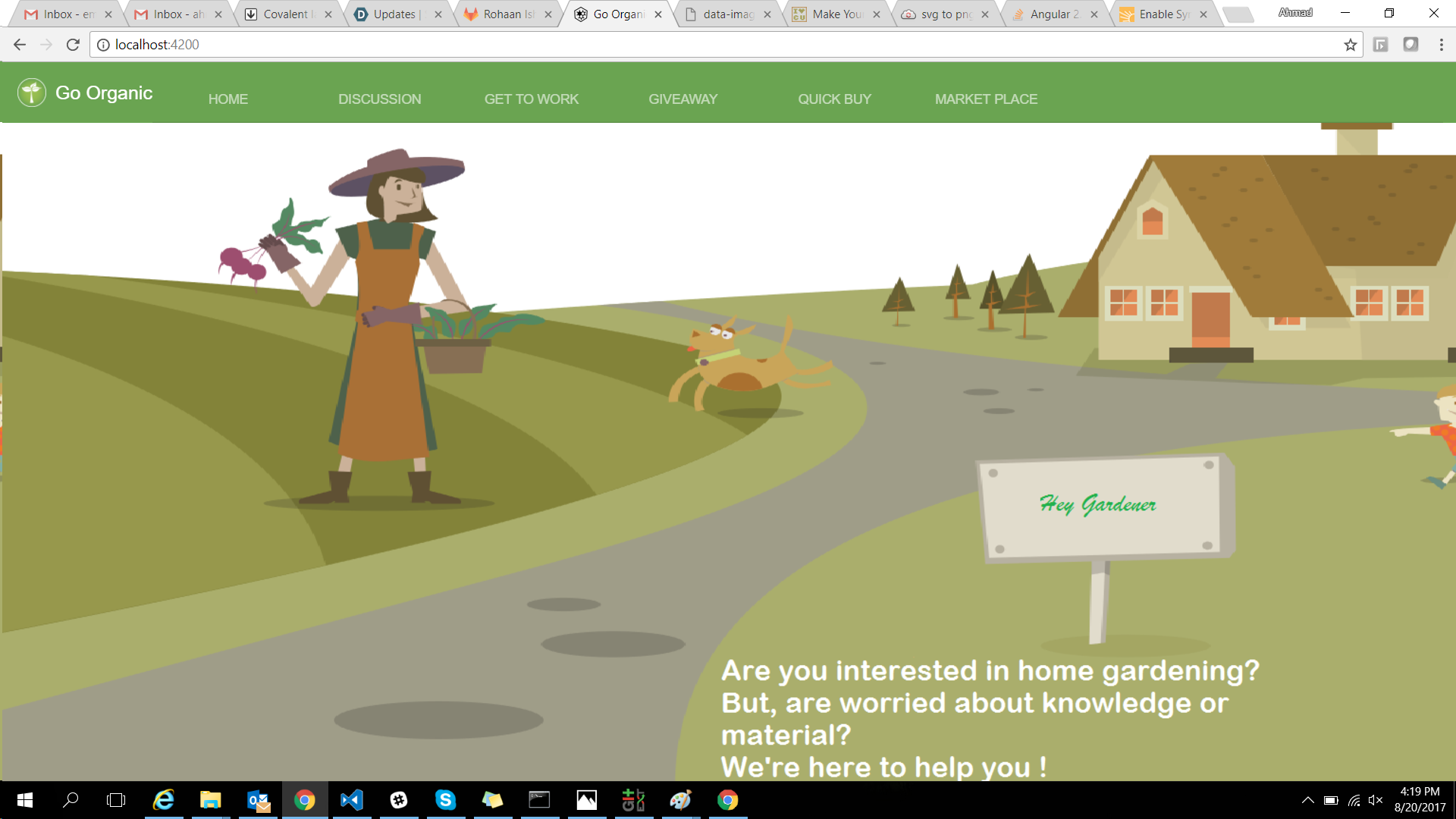1456x819 pixels.
Task: Open Visual Studio Code from the taskbar
Action: click(351, 800)
